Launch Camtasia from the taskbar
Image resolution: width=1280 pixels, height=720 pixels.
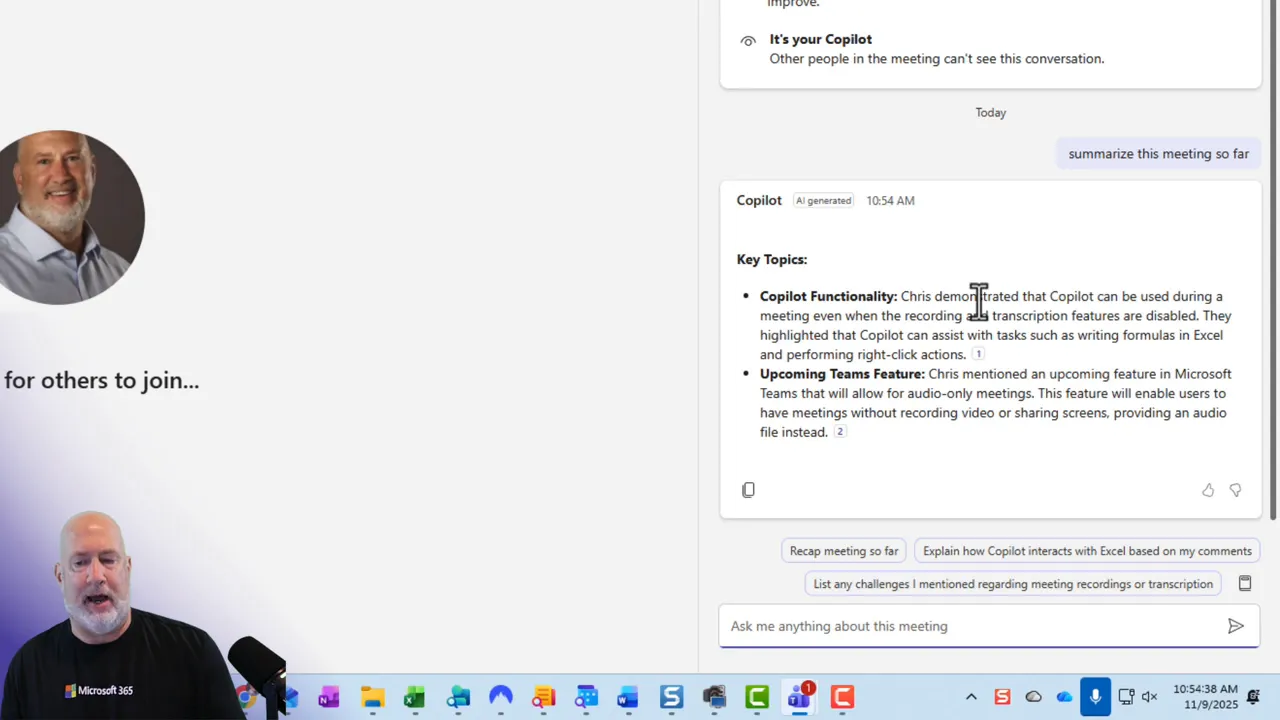coord(757,696)
